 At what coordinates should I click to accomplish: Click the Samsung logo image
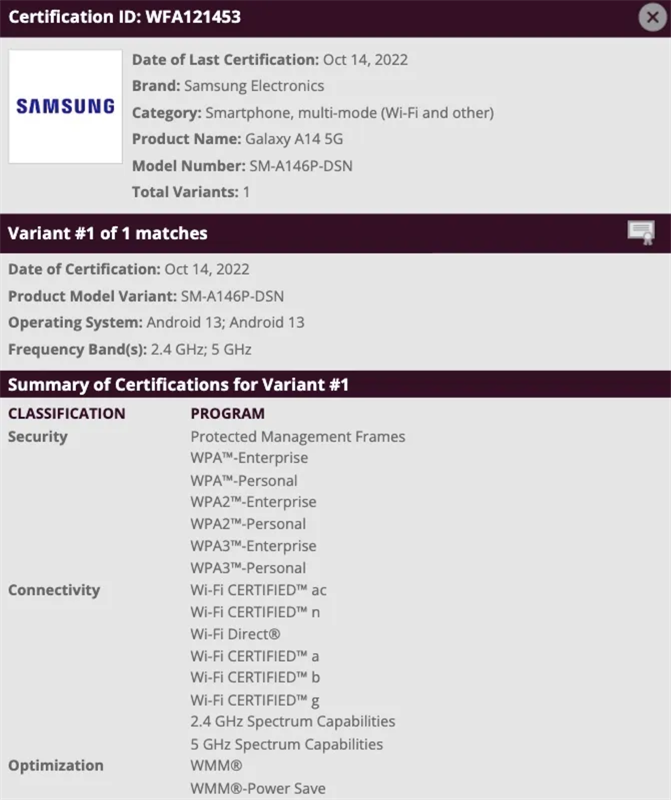pos(64,105)
